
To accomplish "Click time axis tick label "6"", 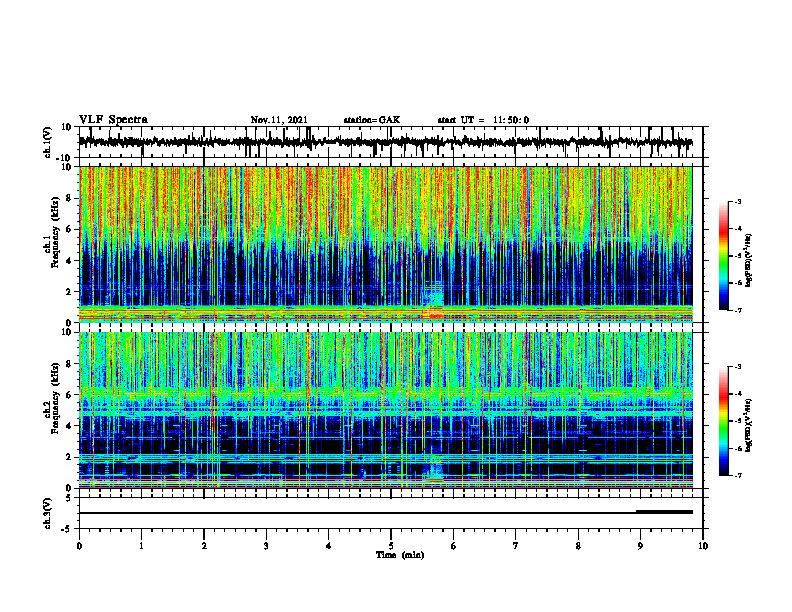I will pyautogui.click(x=454, y=546).
